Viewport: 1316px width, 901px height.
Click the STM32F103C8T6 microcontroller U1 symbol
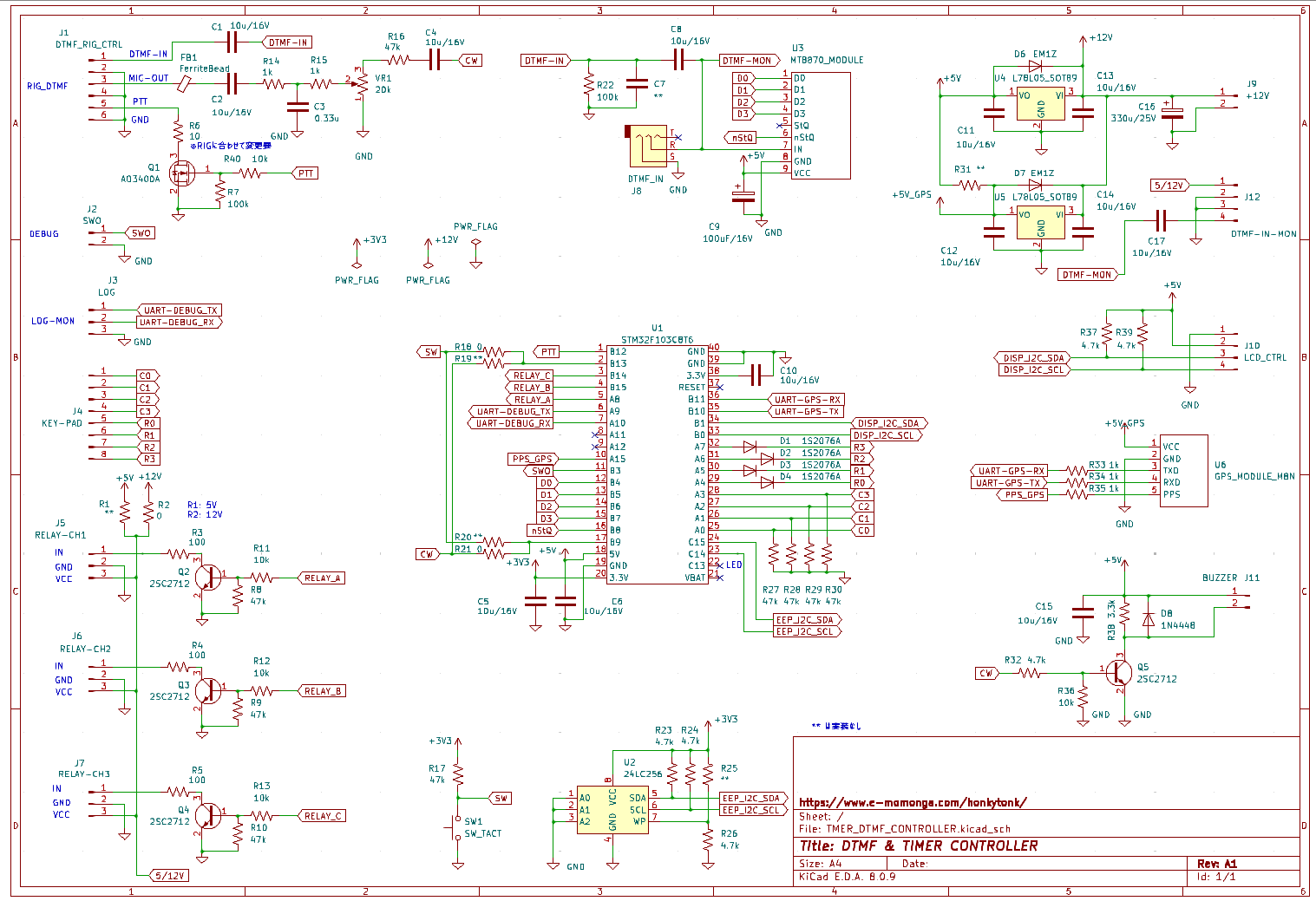[x=657, y=464]
